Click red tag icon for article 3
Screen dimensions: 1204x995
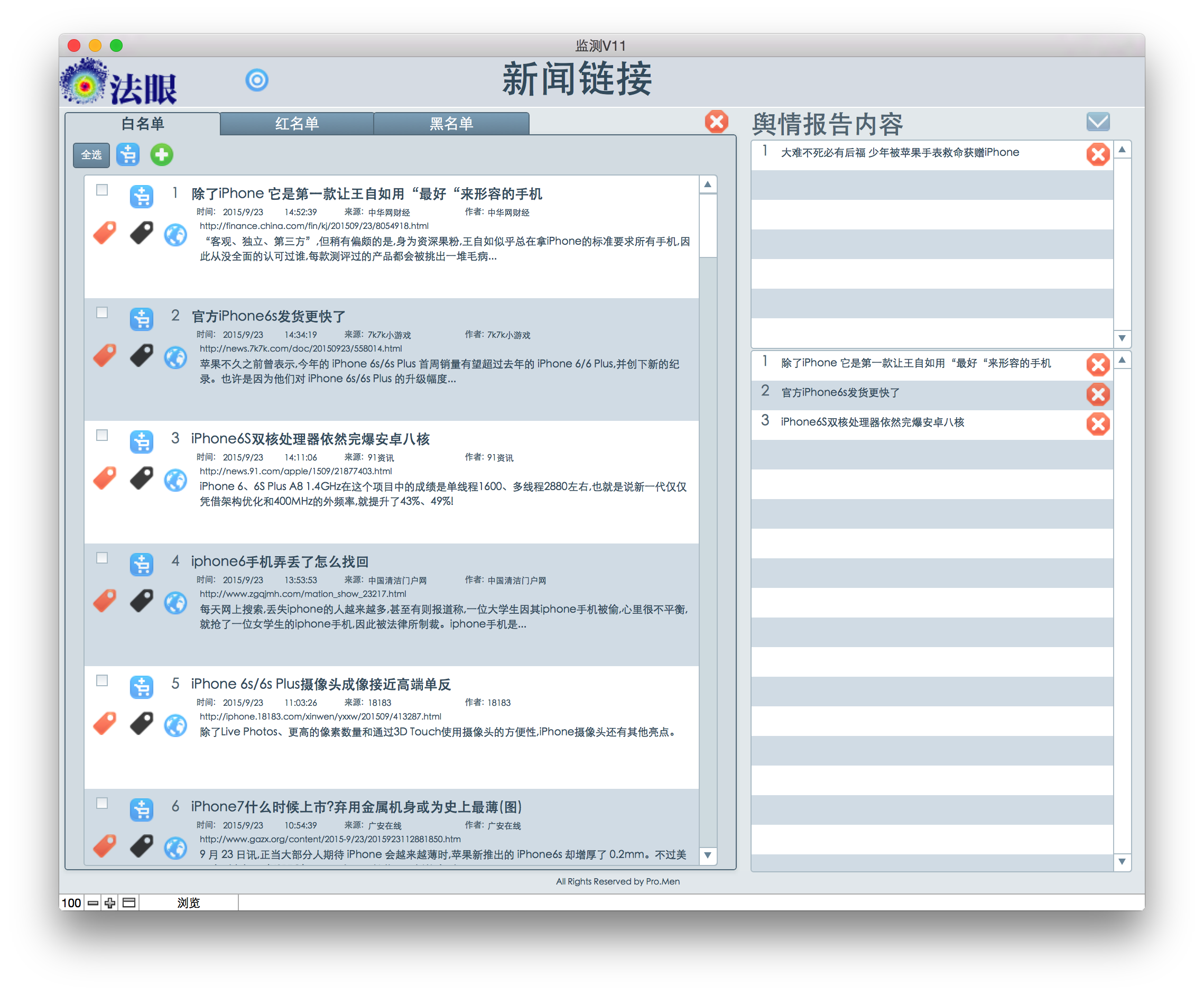point(105,478)
